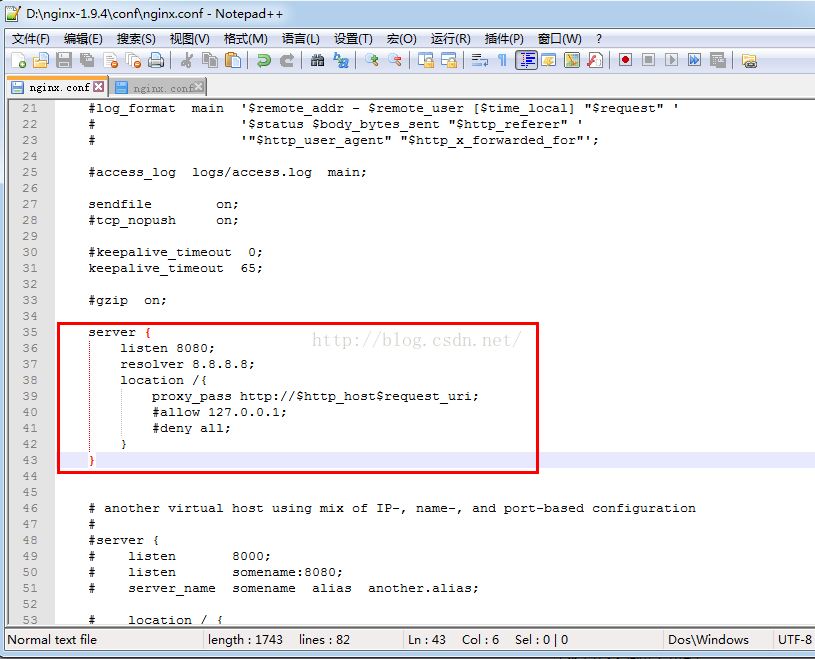815x659 pixels.
Task: Click the "#gzip on;" line
Action: pyautogui.click(x=127, y=300)
